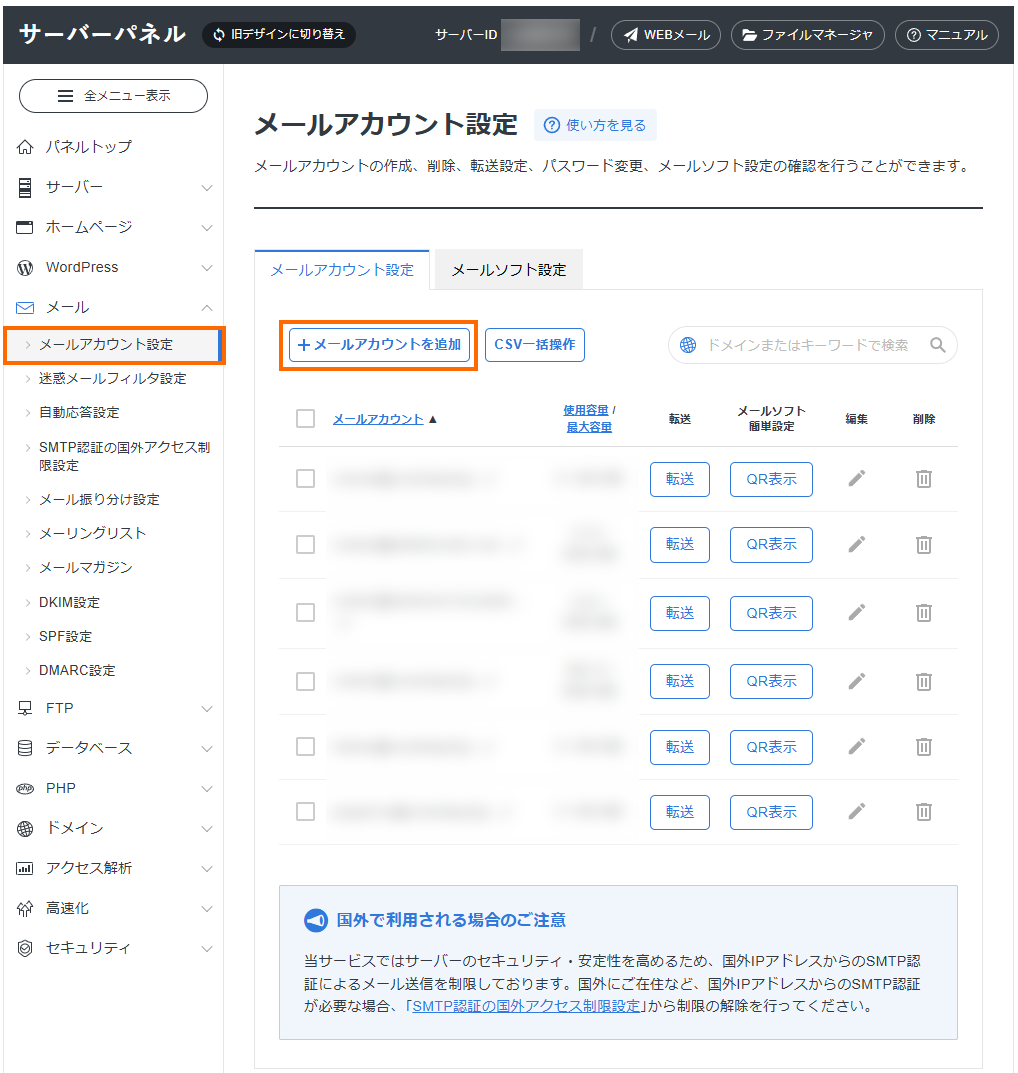Tick the checkbox of the fourth mail account row
This screenshot has height=1073, width=1018.
(305, 681)
